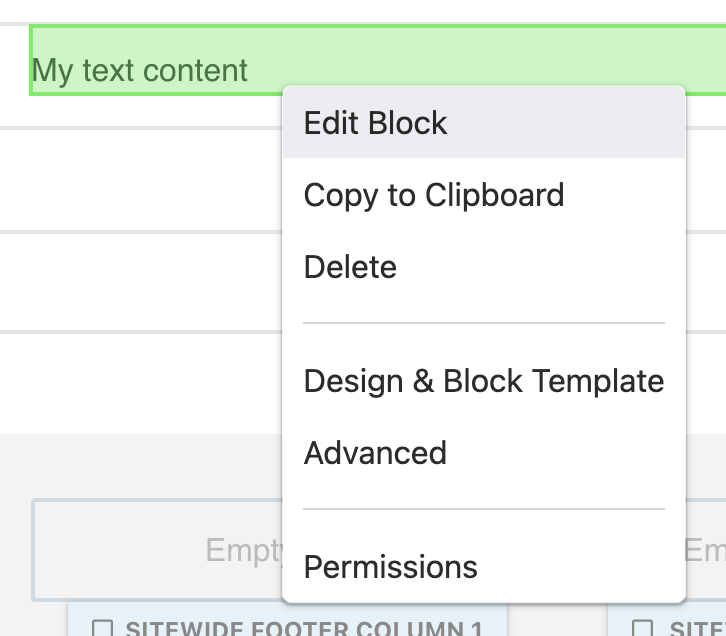
Task: Delete the block via context menu
Action: 350,267
